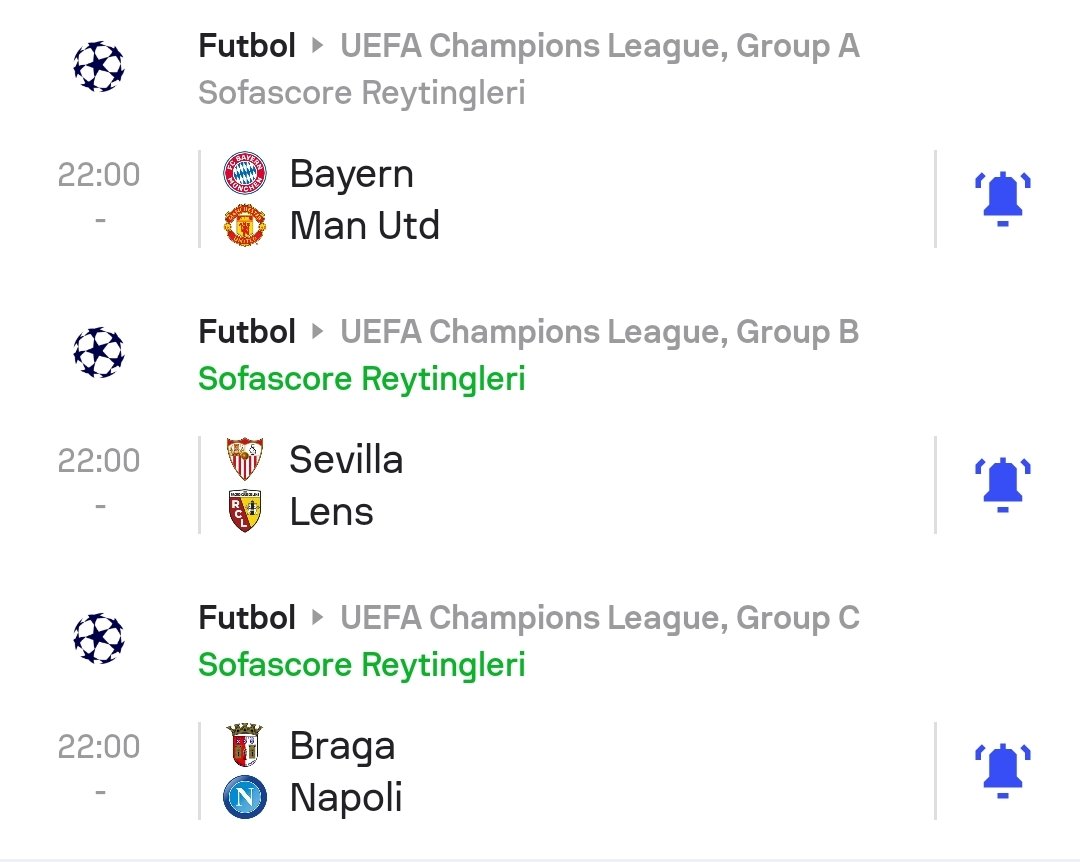This screenshot has height=862, width=1080.
Task: Open the green Sofascore Reytingleri link under Group C
Action: pos(361,665)
